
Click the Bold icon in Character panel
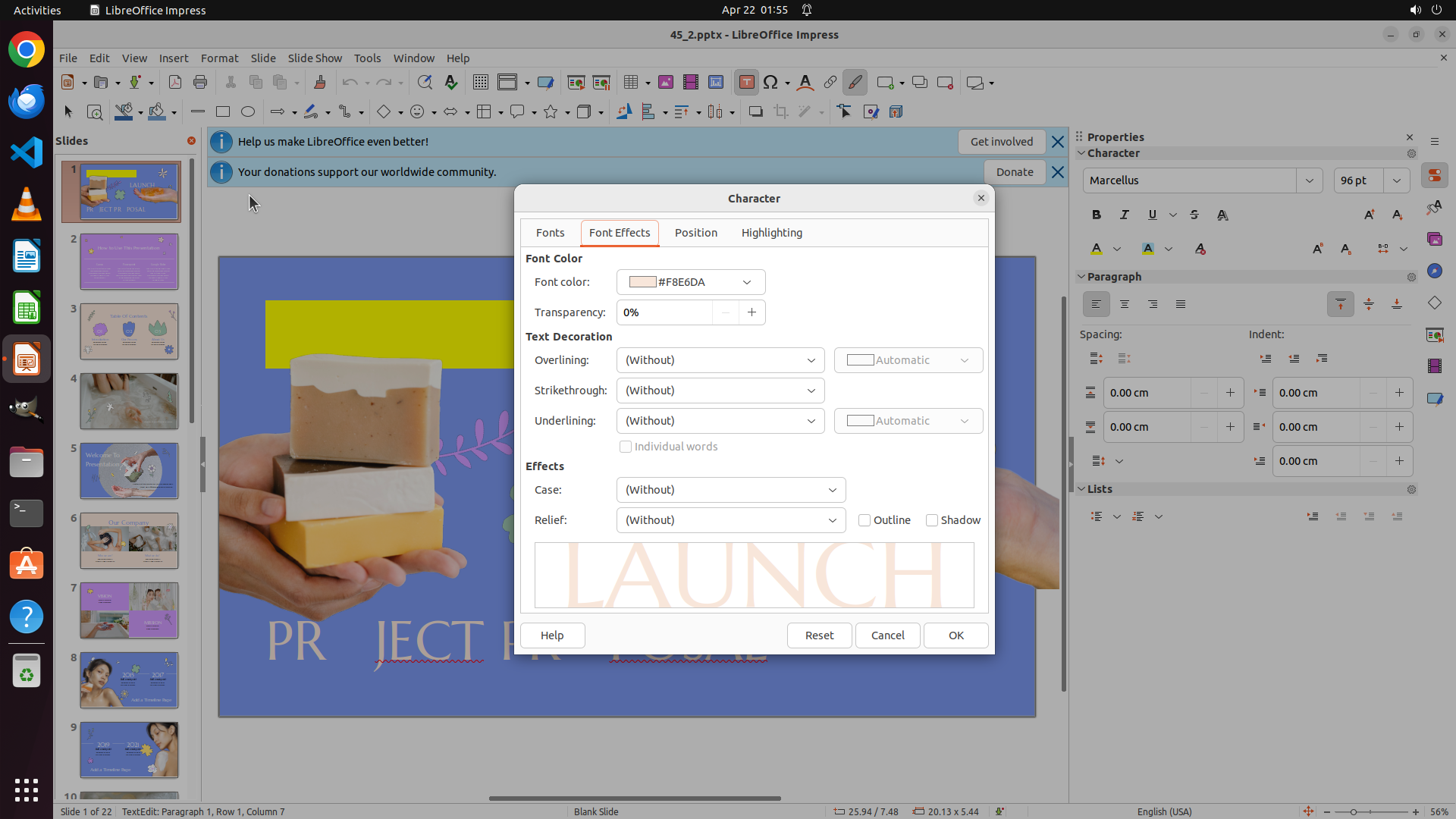pos(1096,215)
